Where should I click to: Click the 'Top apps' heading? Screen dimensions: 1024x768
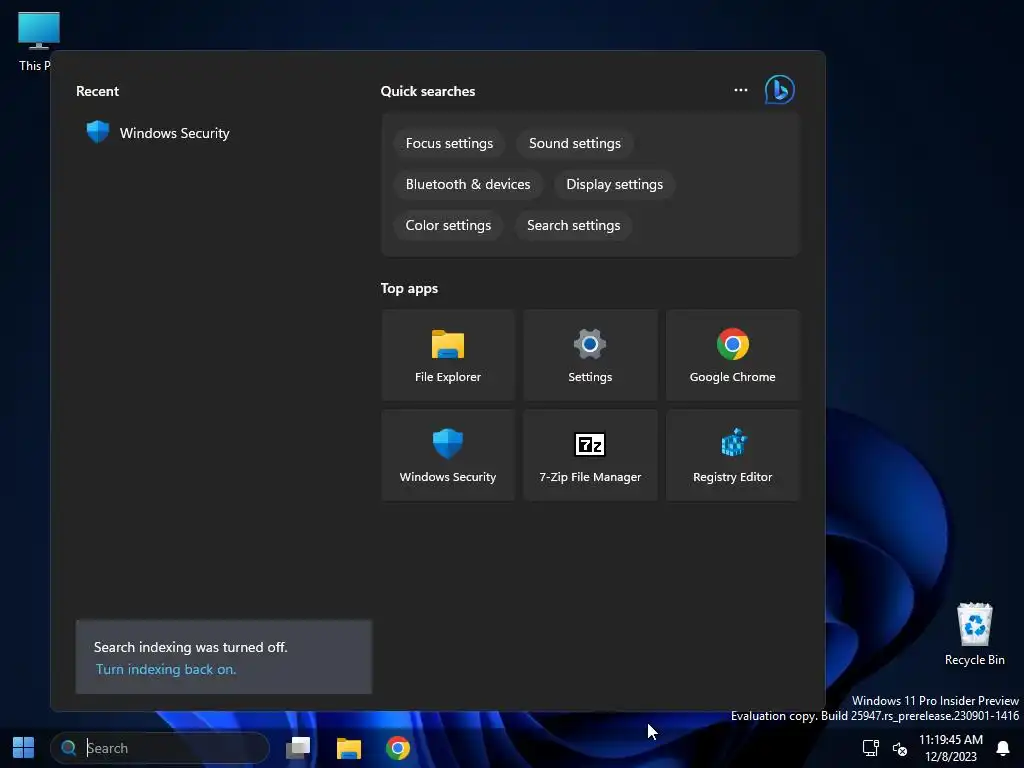pos(409,289)
